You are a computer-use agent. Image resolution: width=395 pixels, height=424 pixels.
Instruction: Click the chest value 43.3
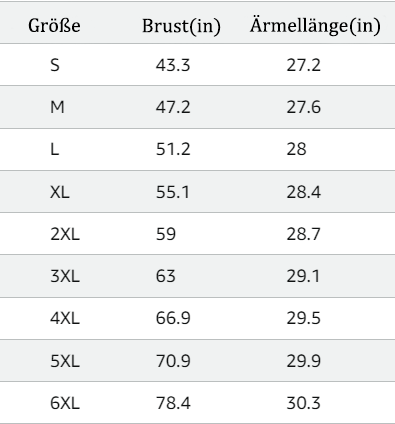click(173, 65)
